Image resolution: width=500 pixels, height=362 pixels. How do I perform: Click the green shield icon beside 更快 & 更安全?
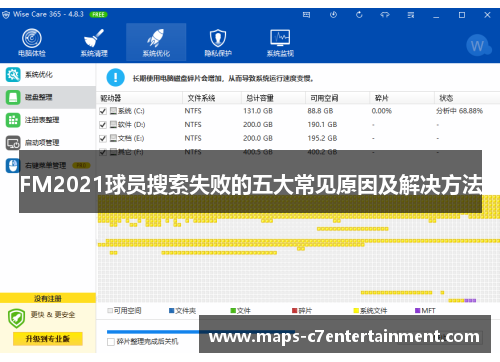pos(16,318)
